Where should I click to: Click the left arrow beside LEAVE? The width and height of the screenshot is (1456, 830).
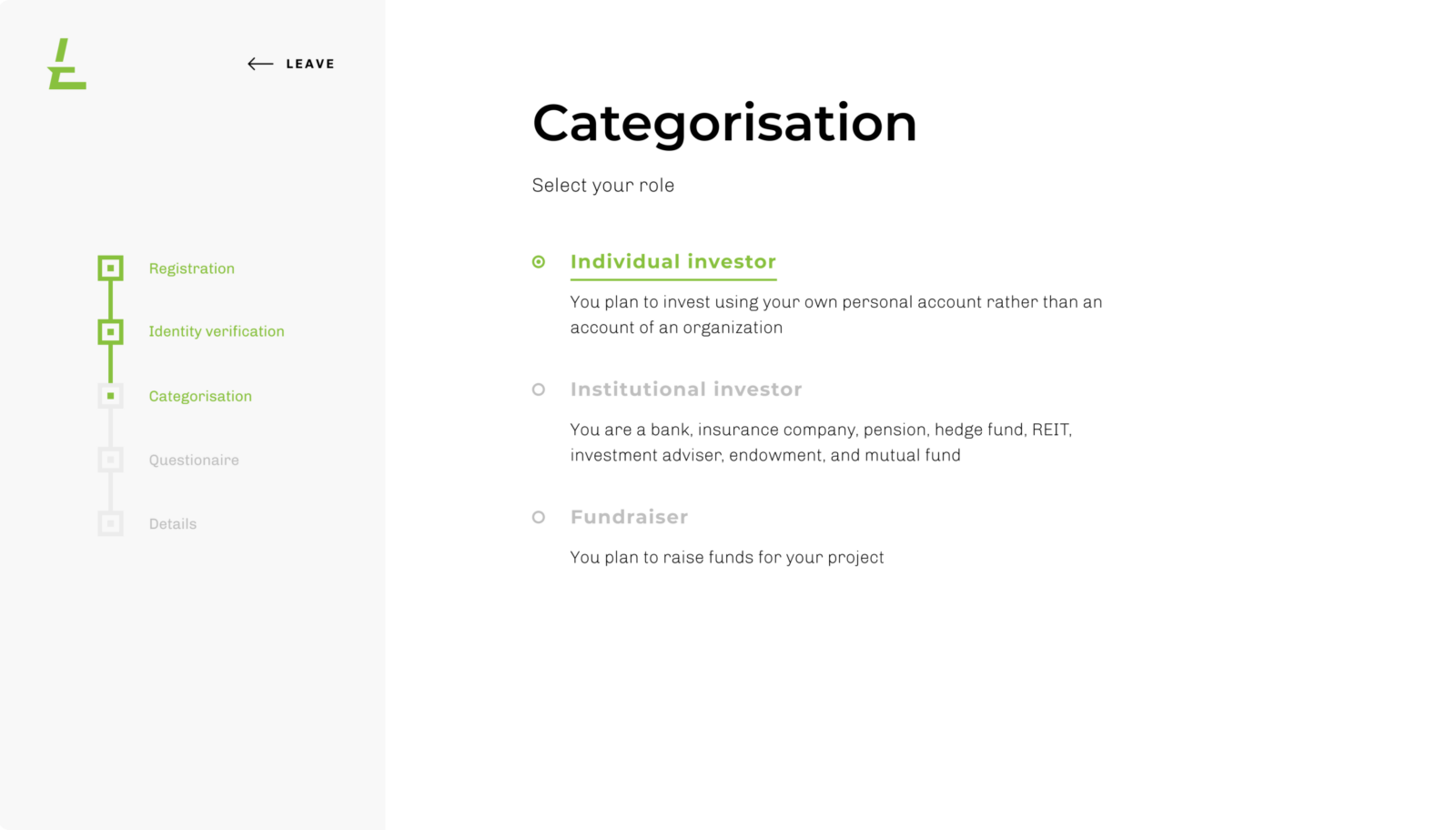(x=258, y=64)
